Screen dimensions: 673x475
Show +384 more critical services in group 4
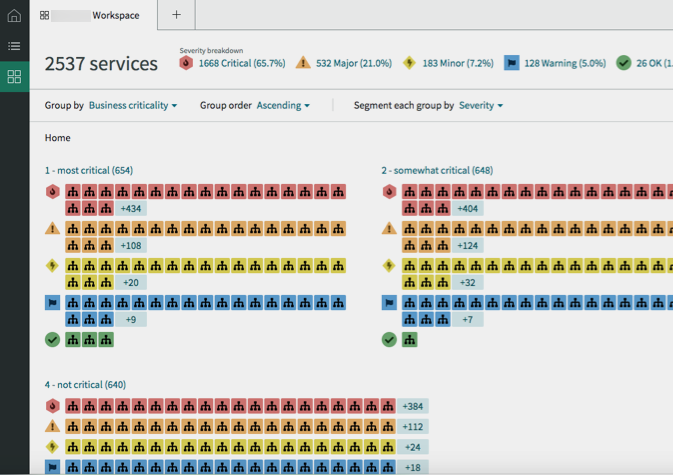(413, 406)
